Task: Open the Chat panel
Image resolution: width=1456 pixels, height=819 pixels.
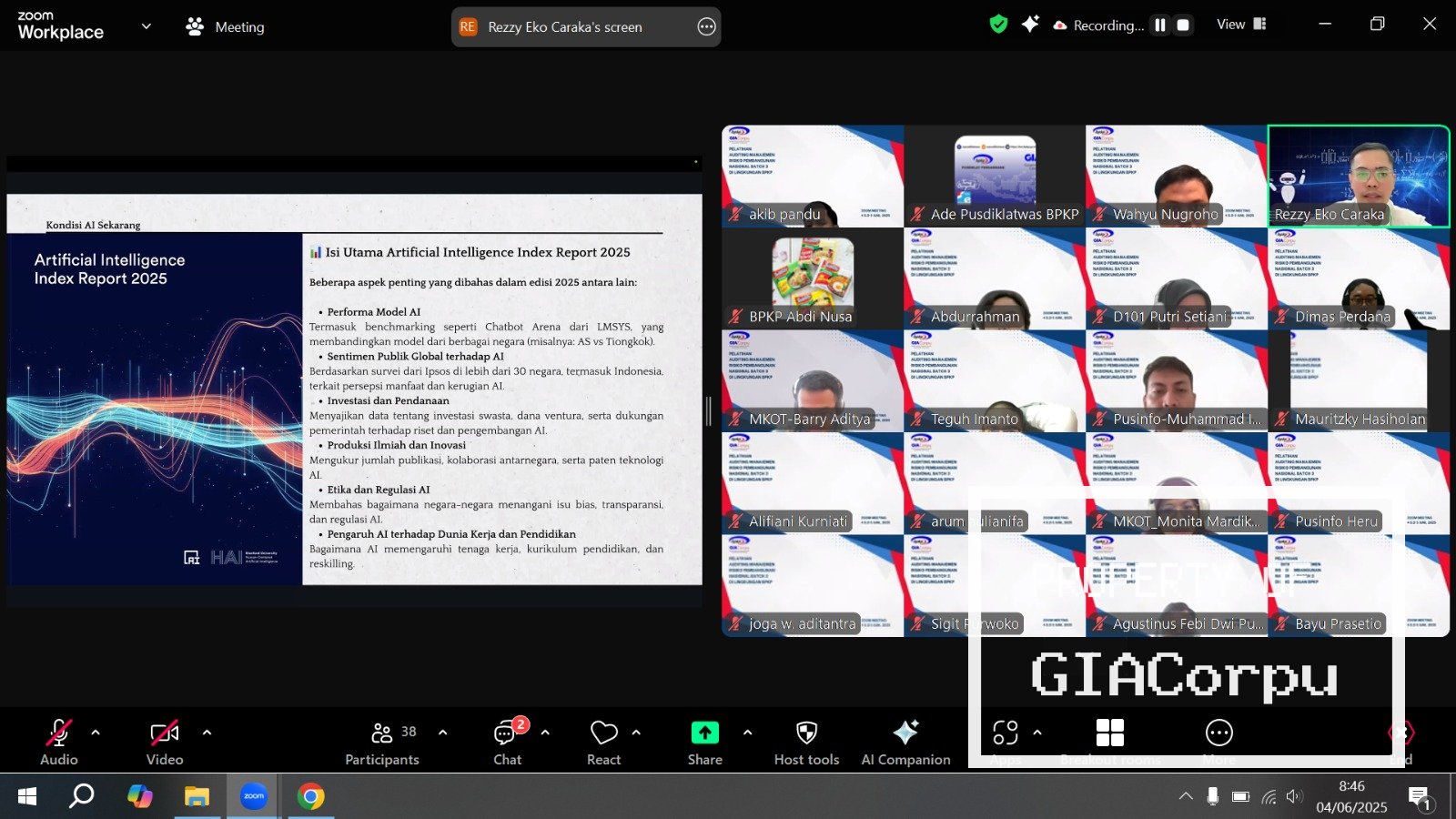Action: 507,742
